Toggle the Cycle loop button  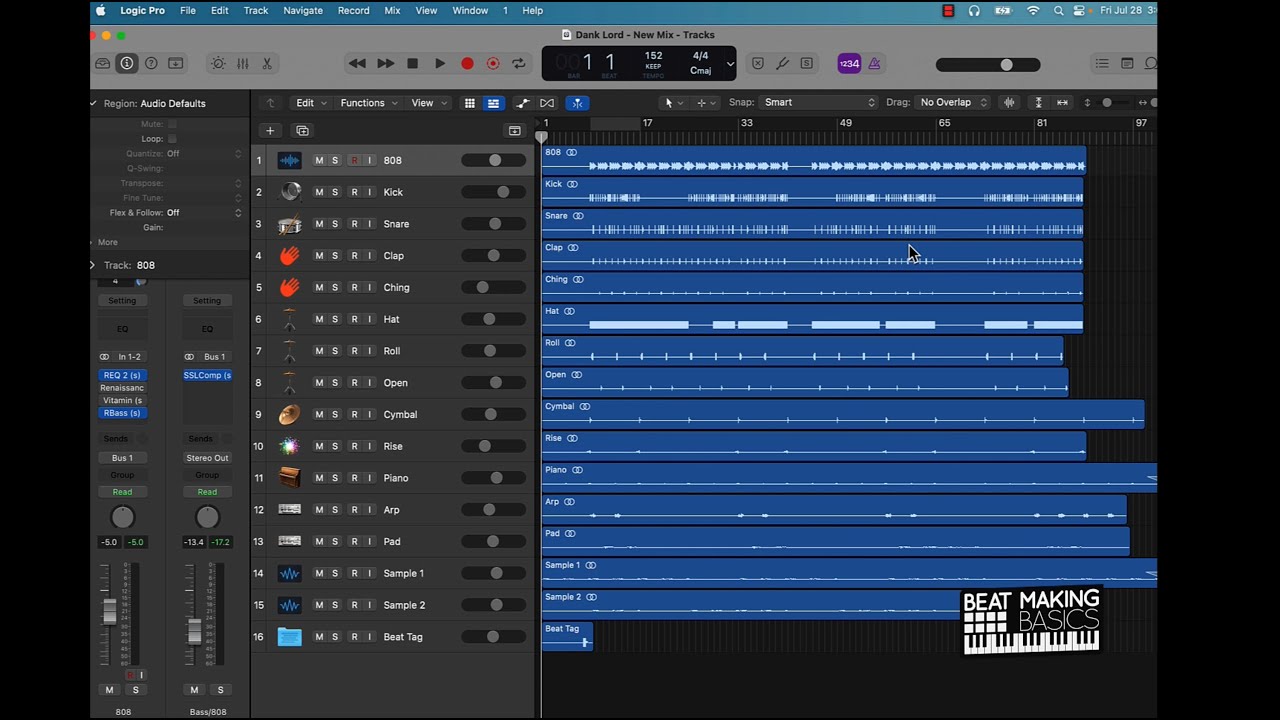point(519,63)
